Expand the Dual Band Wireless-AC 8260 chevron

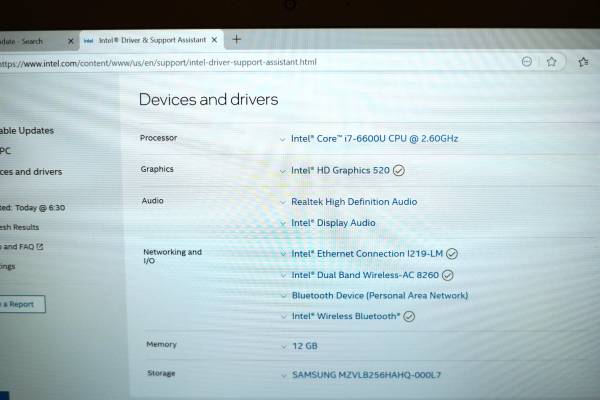point(284,276)
